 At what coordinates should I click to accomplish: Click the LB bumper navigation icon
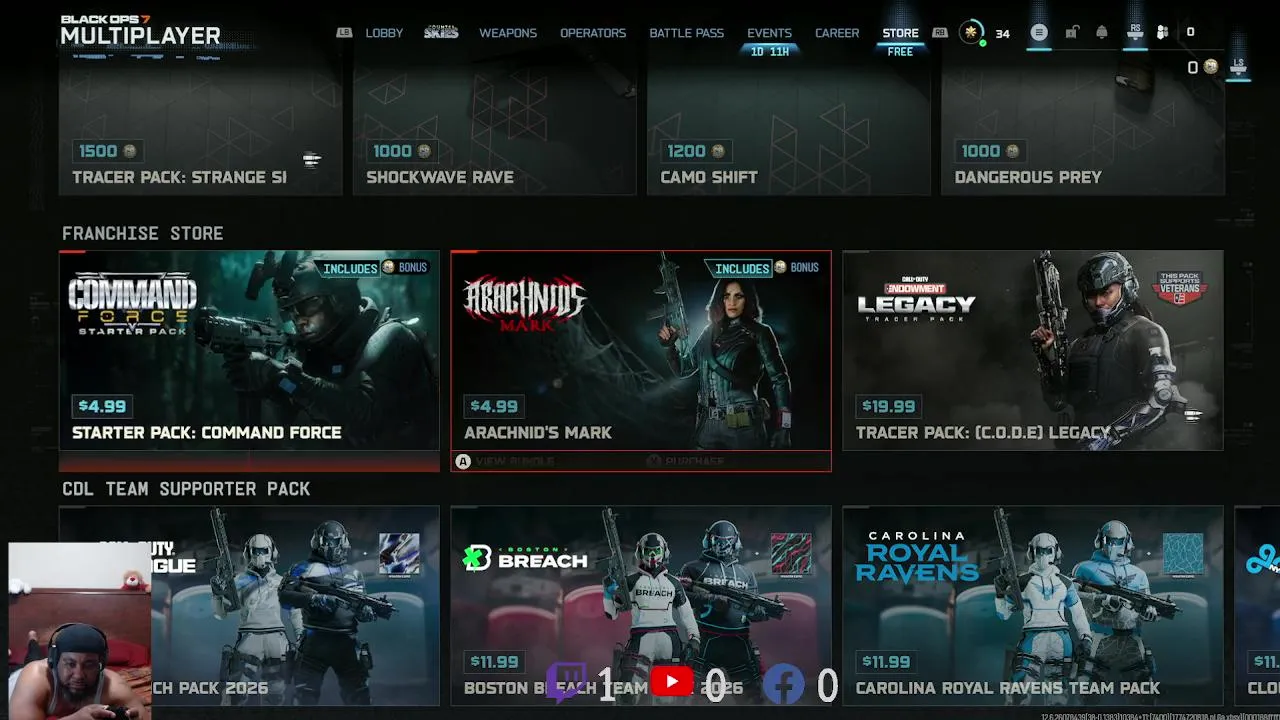click(344, 33)
